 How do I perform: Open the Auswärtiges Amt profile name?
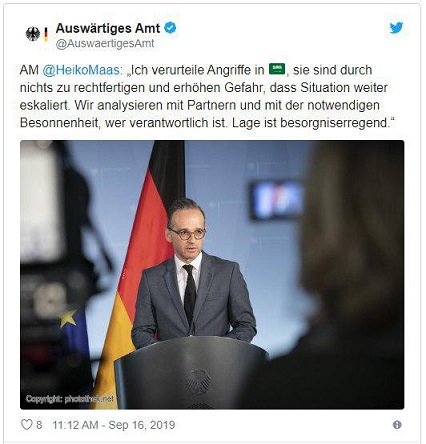108,28
